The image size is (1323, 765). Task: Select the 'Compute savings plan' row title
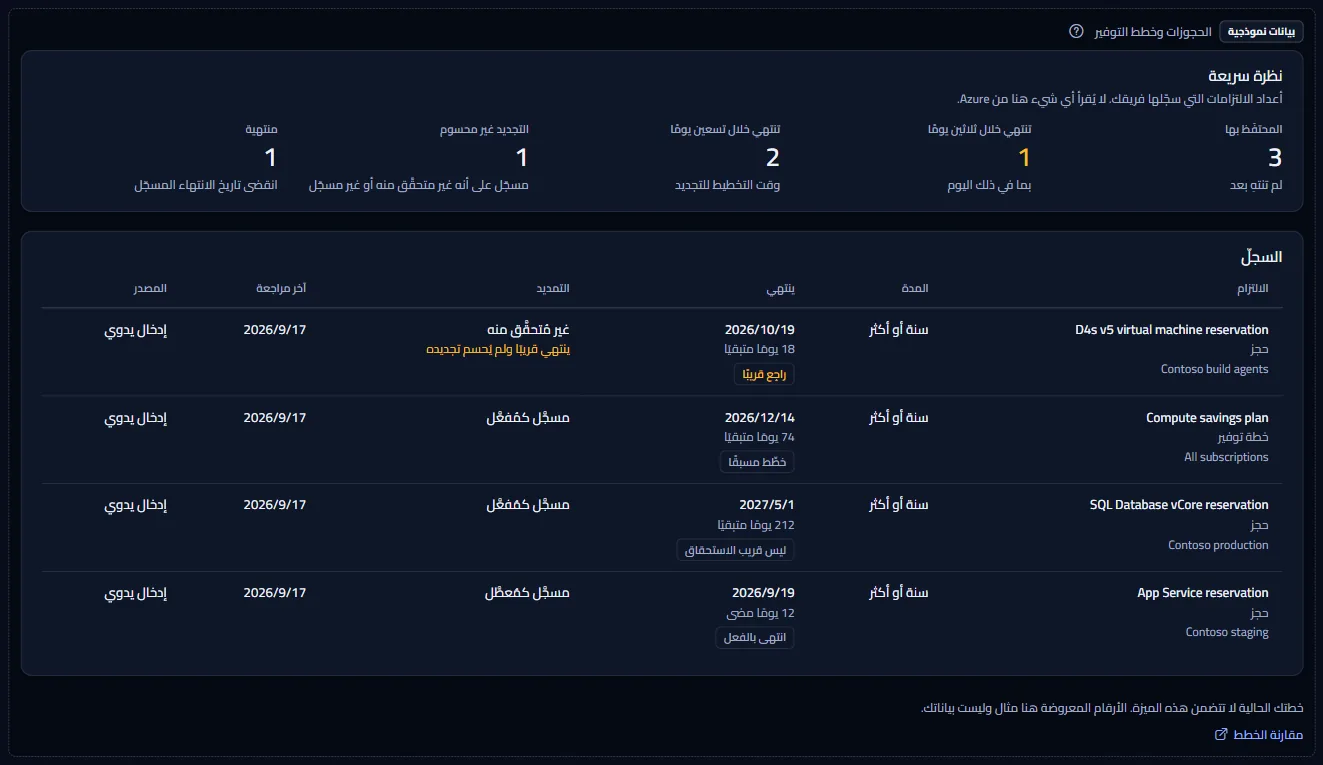[x=1207, y=418]
